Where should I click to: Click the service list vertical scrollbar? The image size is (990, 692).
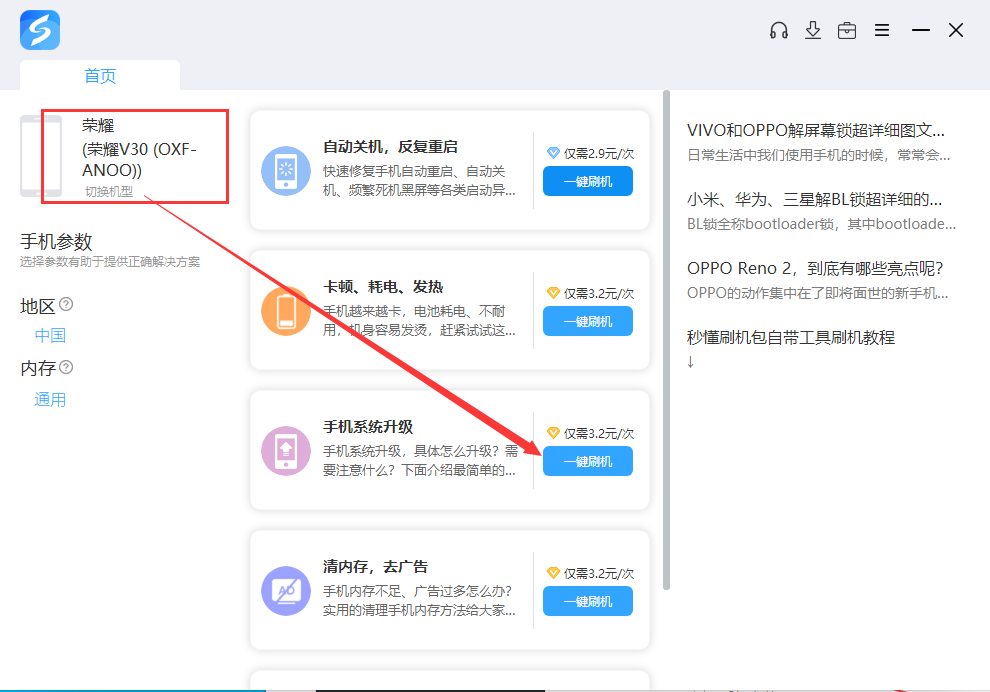666,341
